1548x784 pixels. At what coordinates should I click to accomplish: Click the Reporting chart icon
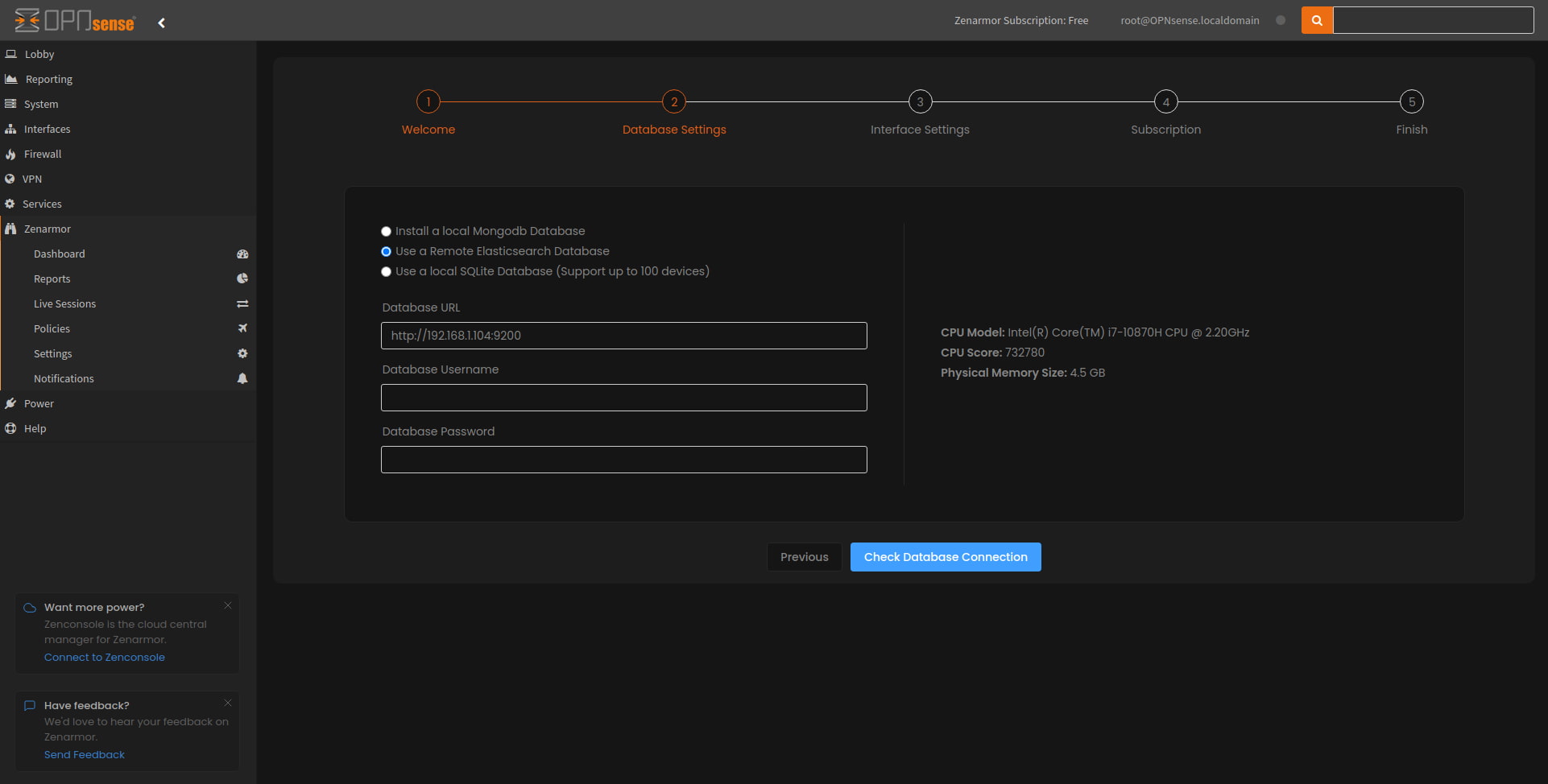coord(11,79)
